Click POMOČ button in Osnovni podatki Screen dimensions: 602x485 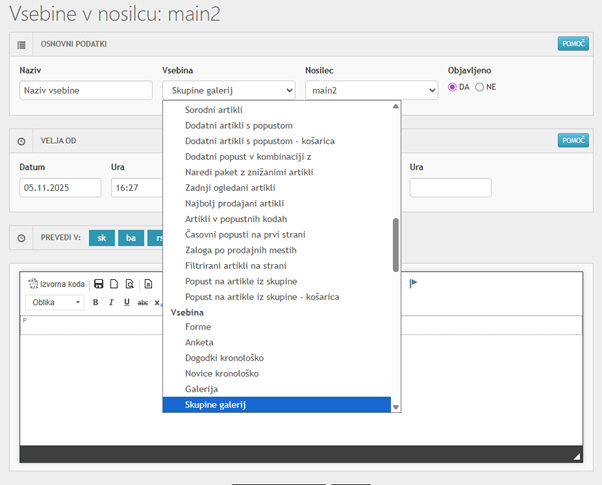tap(573, 44)
